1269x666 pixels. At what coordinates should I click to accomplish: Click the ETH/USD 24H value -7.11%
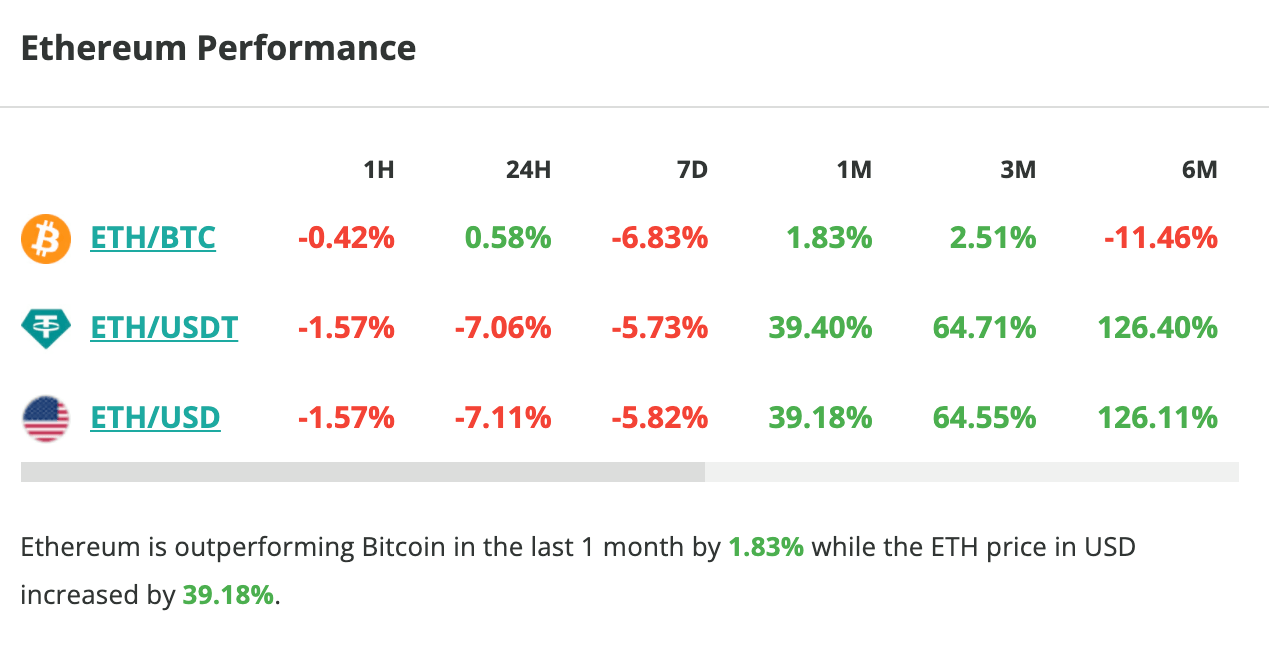click(503, 417)
